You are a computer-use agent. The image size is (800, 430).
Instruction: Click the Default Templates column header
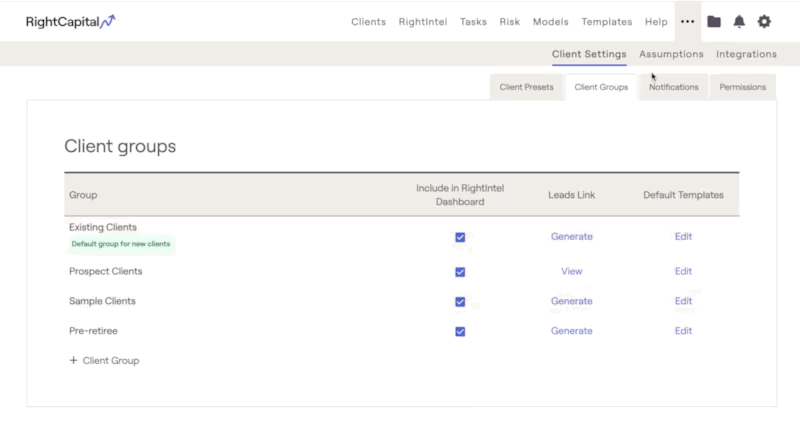(x=683, y=195)
